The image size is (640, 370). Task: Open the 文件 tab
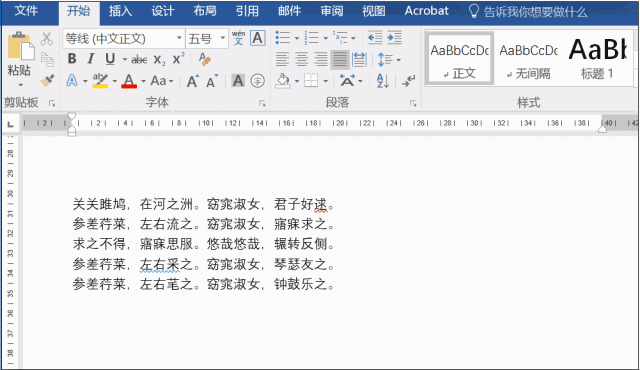click(26, 11)
